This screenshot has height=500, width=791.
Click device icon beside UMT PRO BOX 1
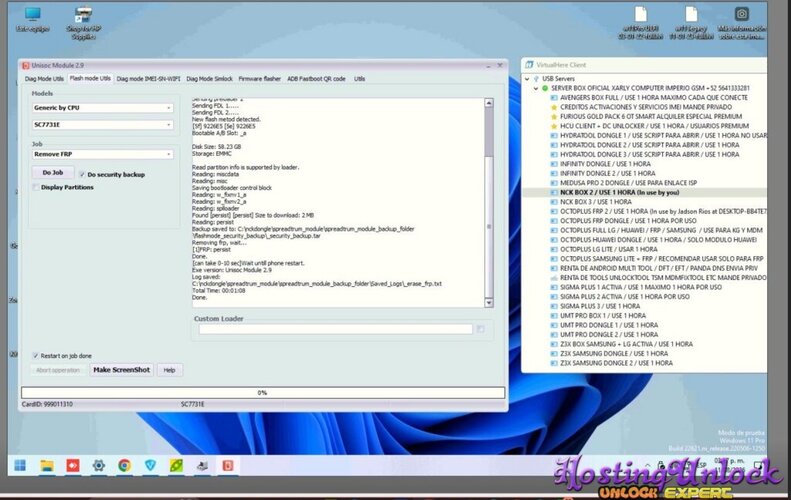coord(554,316)
